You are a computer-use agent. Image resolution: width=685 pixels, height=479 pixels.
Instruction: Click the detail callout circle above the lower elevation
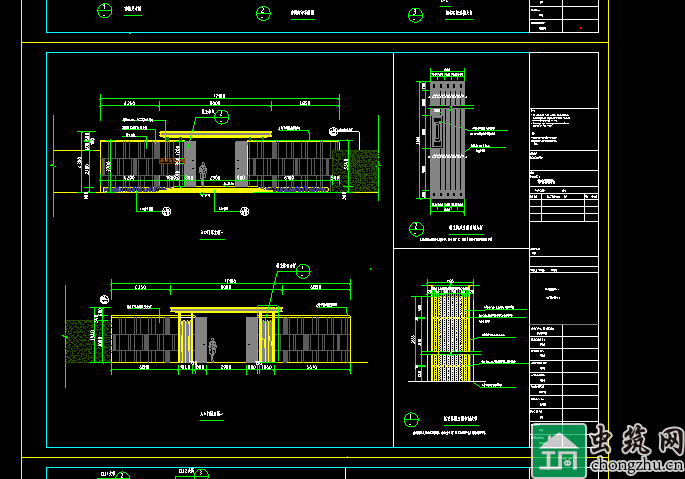coord(304,270)
